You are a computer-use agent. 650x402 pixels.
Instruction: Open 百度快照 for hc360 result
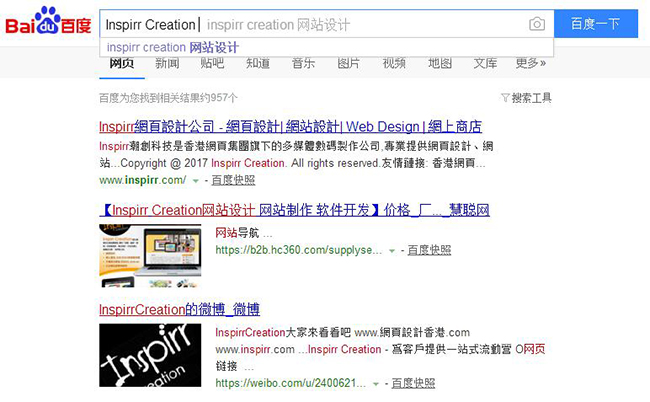coord(429,250)
